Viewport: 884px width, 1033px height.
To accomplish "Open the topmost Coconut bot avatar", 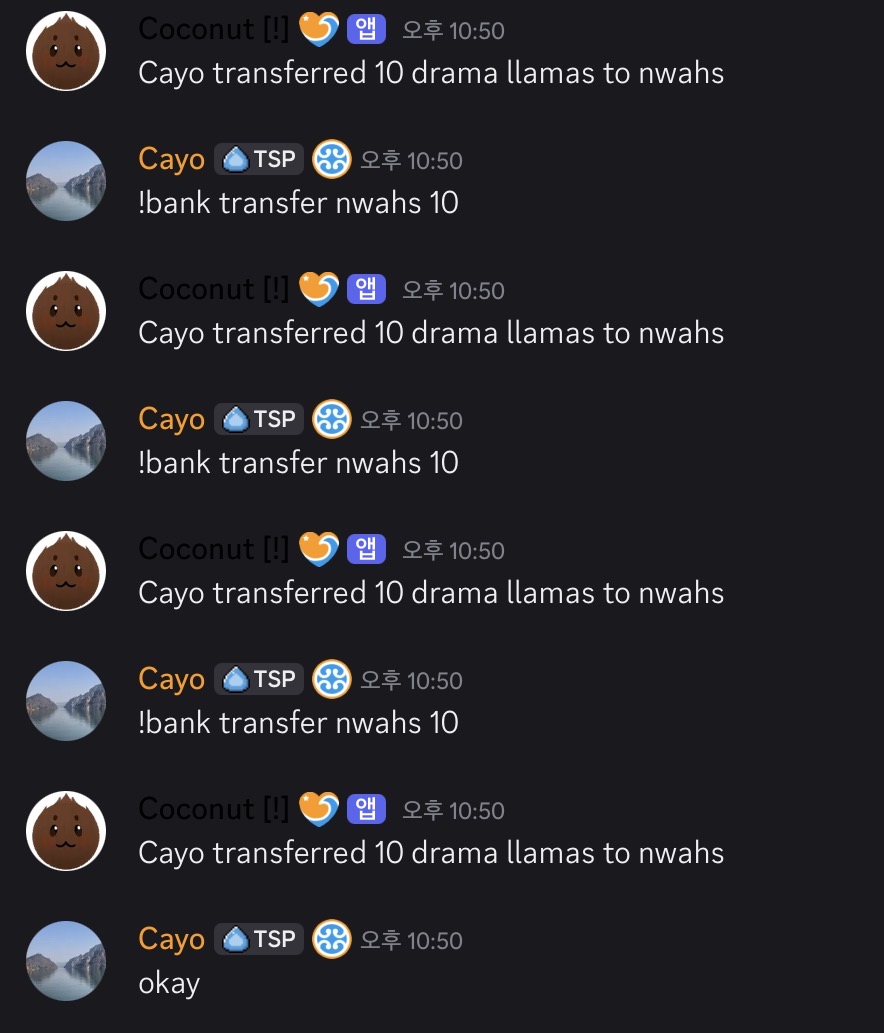I will click(66, 51).
